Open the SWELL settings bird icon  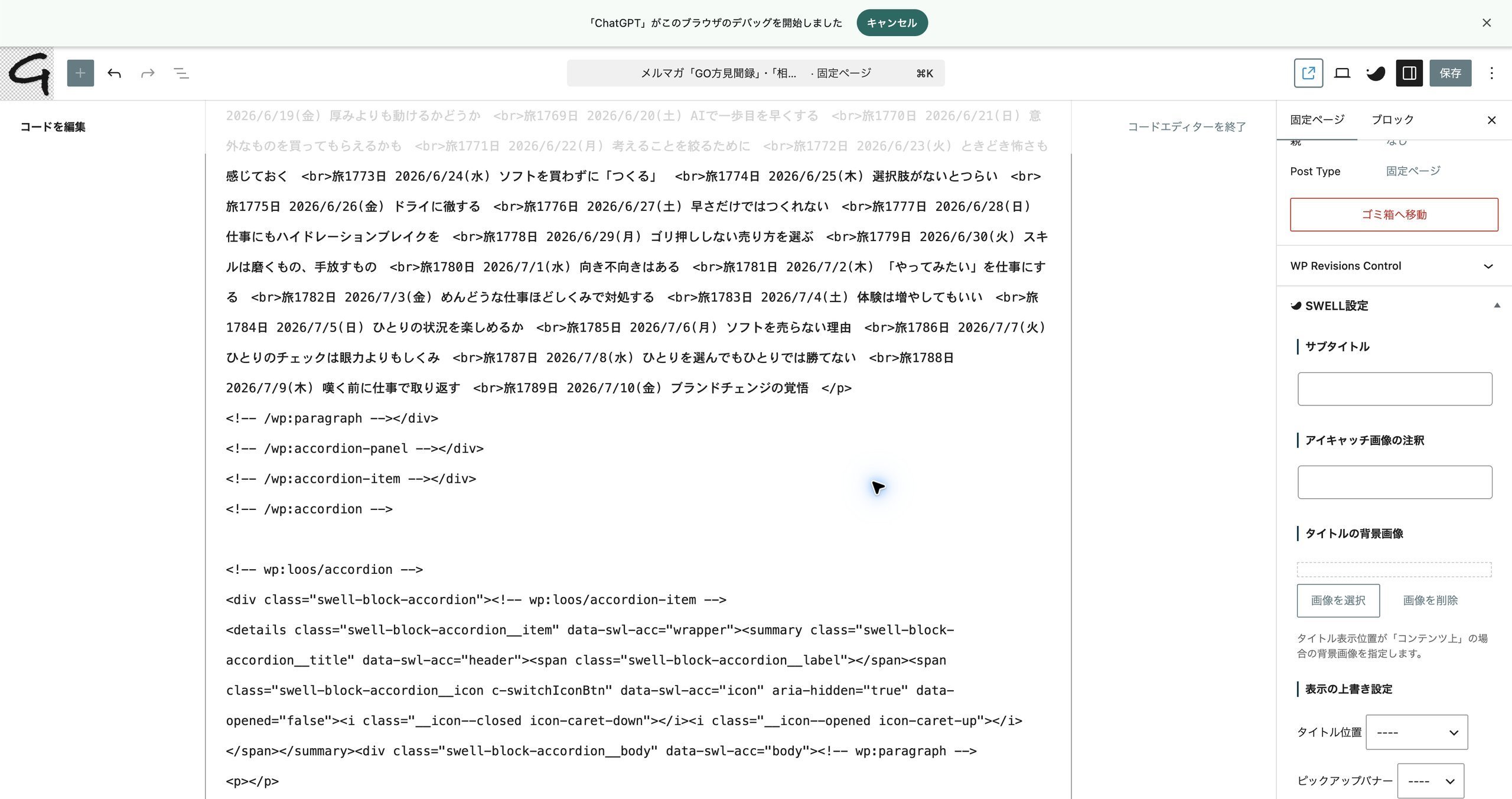tap(1376, 73)
